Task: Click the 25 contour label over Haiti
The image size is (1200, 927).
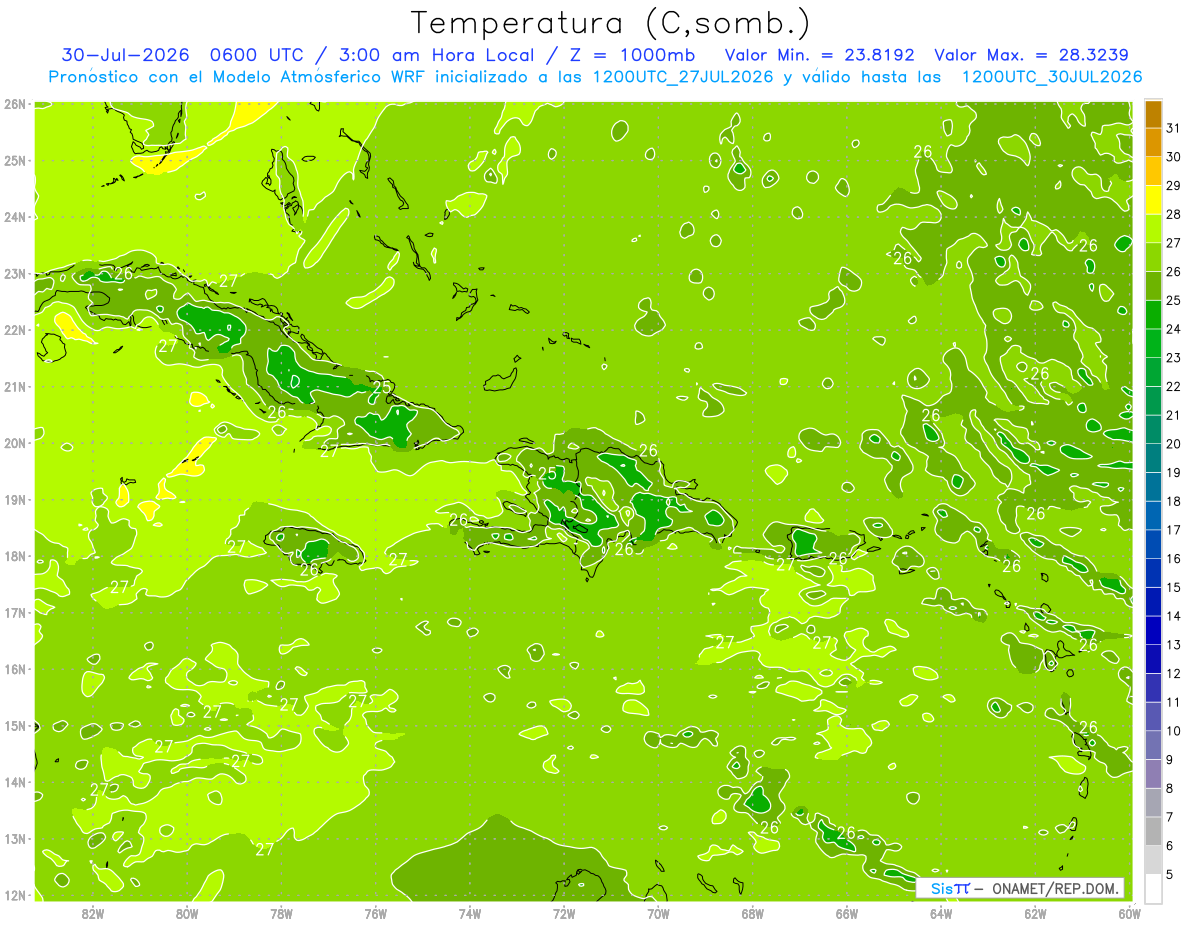Action: 547,473
